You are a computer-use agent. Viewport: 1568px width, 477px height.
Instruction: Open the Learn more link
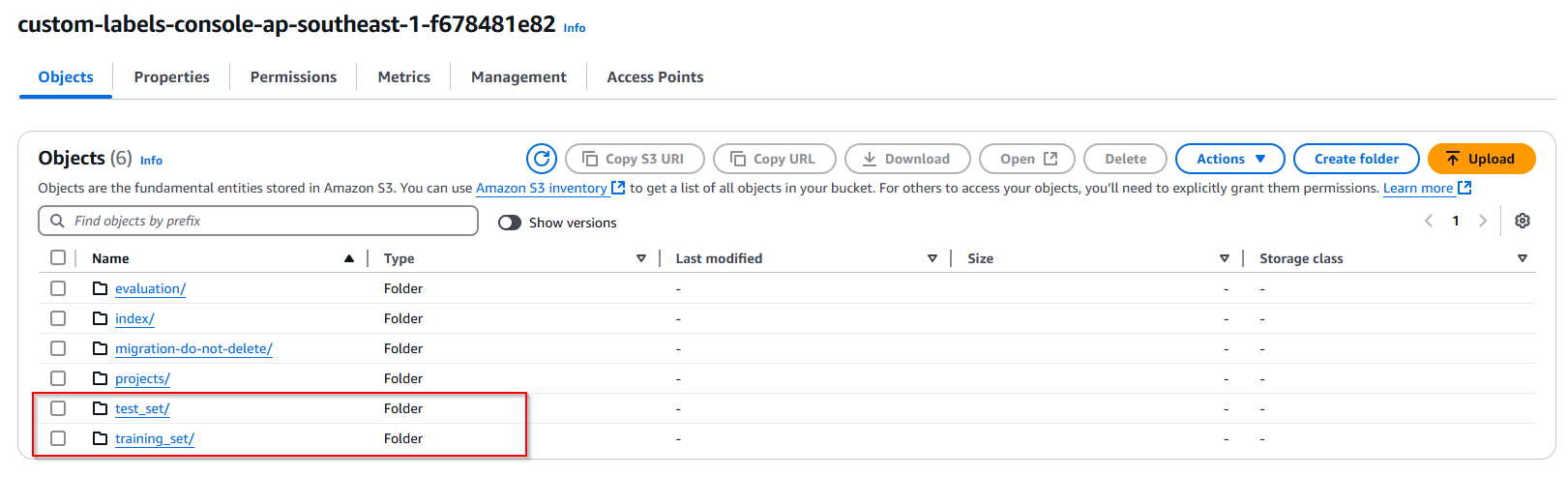pos(1427,189)
